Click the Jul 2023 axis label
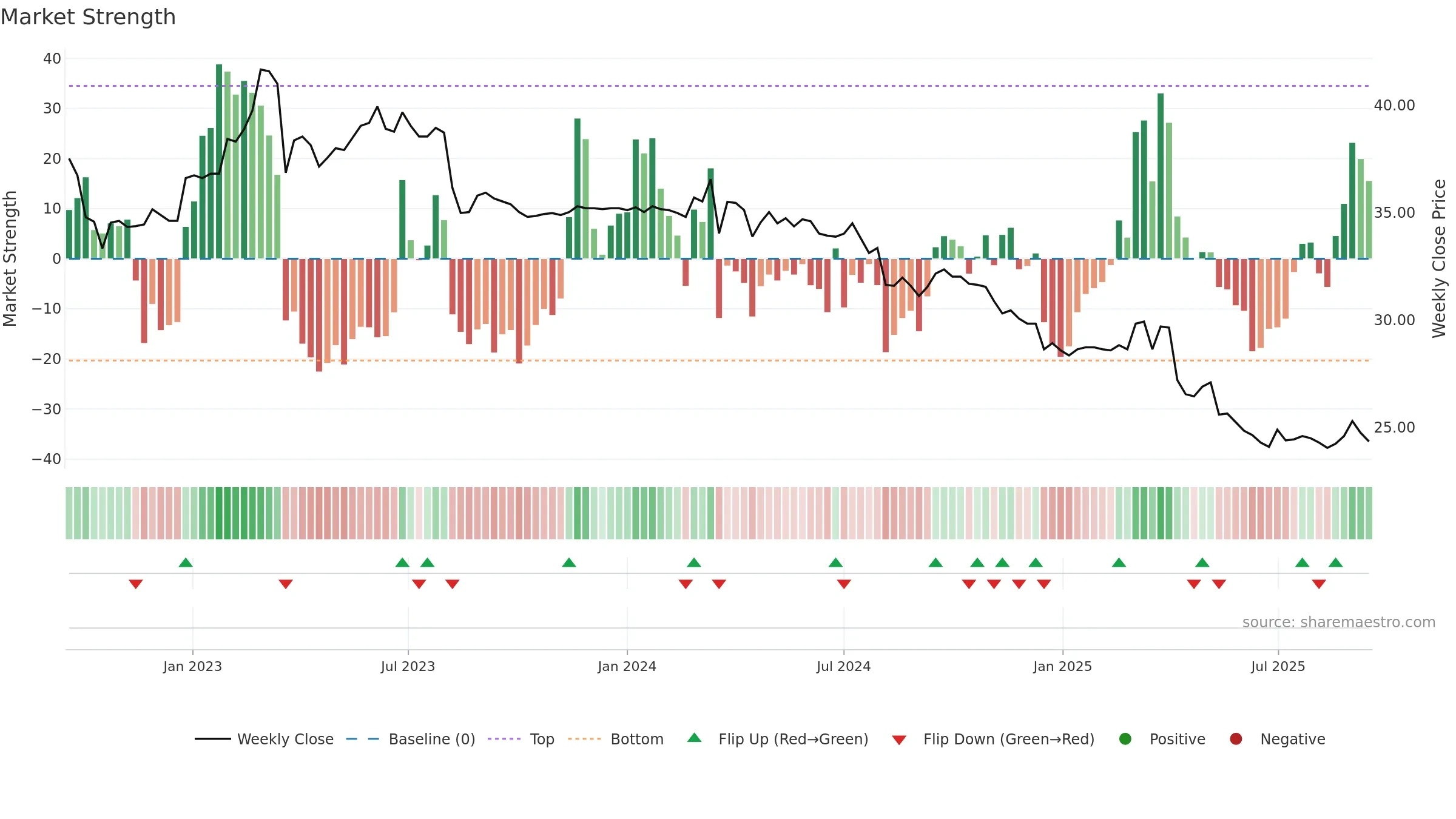 coord(408,666)
